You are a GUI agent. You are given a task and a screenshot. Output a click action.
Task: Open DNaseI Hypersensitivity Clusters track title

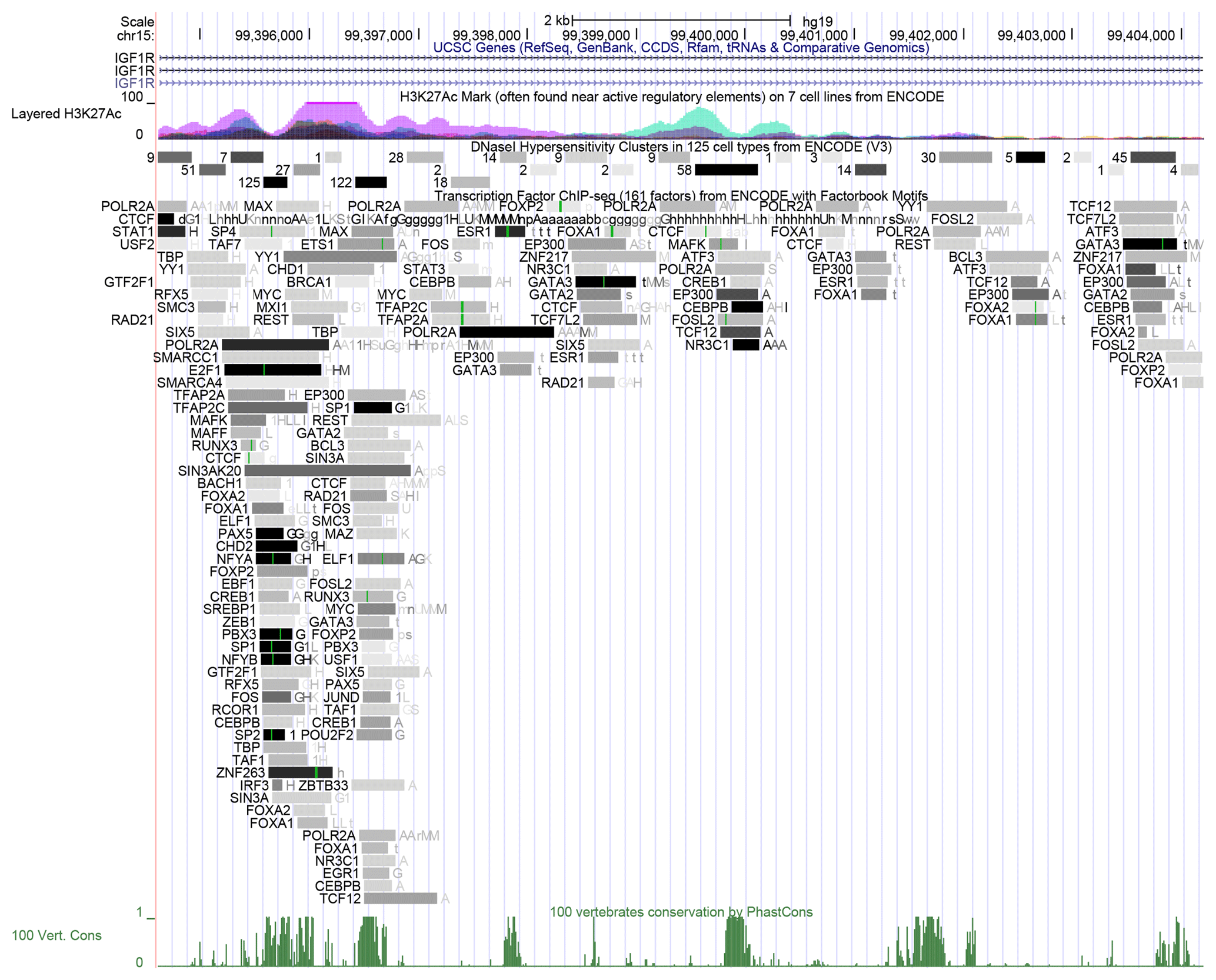coord(681,146)
